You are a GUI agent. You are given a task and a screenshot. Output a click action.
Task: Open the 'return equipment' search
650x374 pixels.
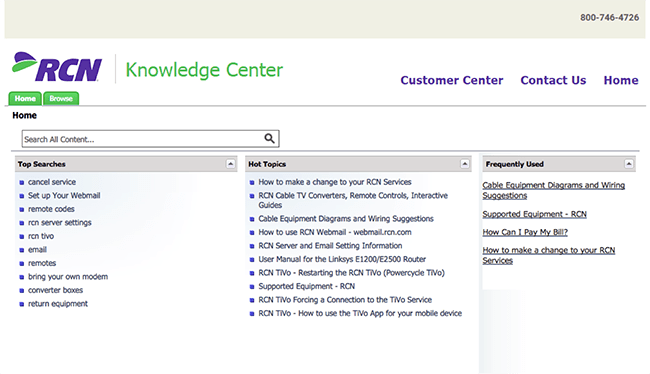point(58,304)
